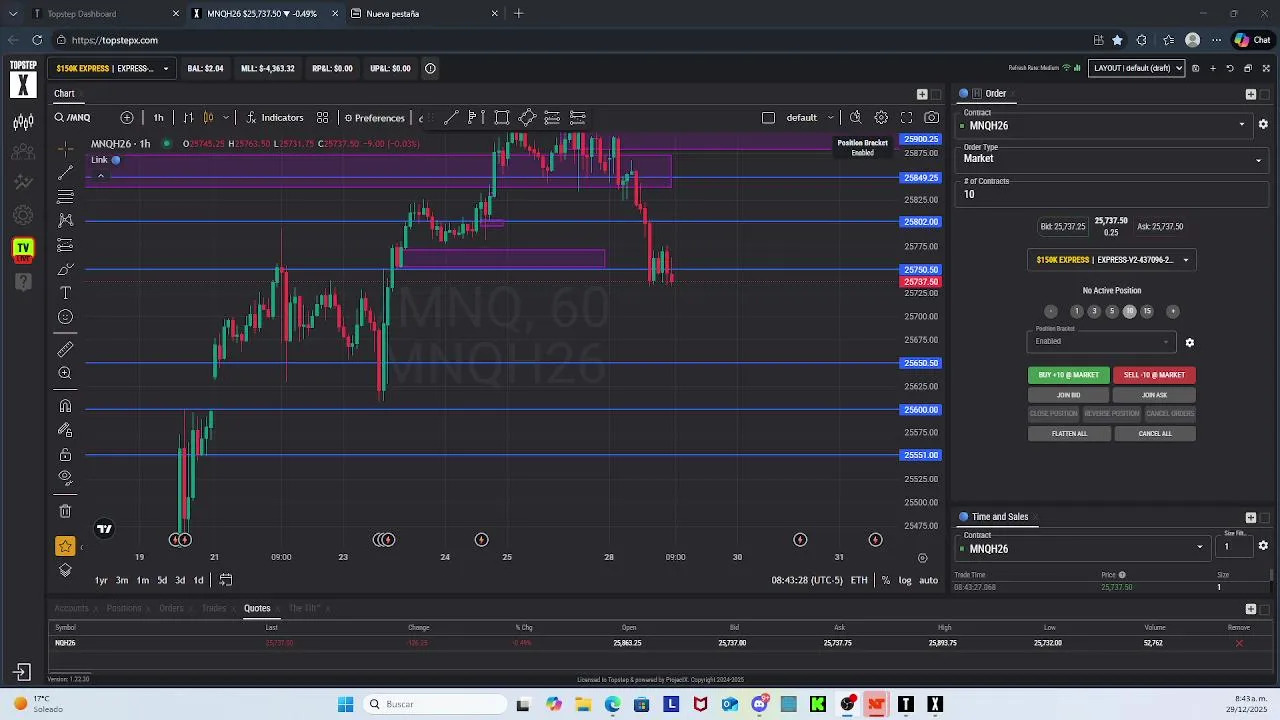The image size is (1280, 720).
Task: Select the crosshair cursor tool in chart sidebar
Action: pos(65,148)
